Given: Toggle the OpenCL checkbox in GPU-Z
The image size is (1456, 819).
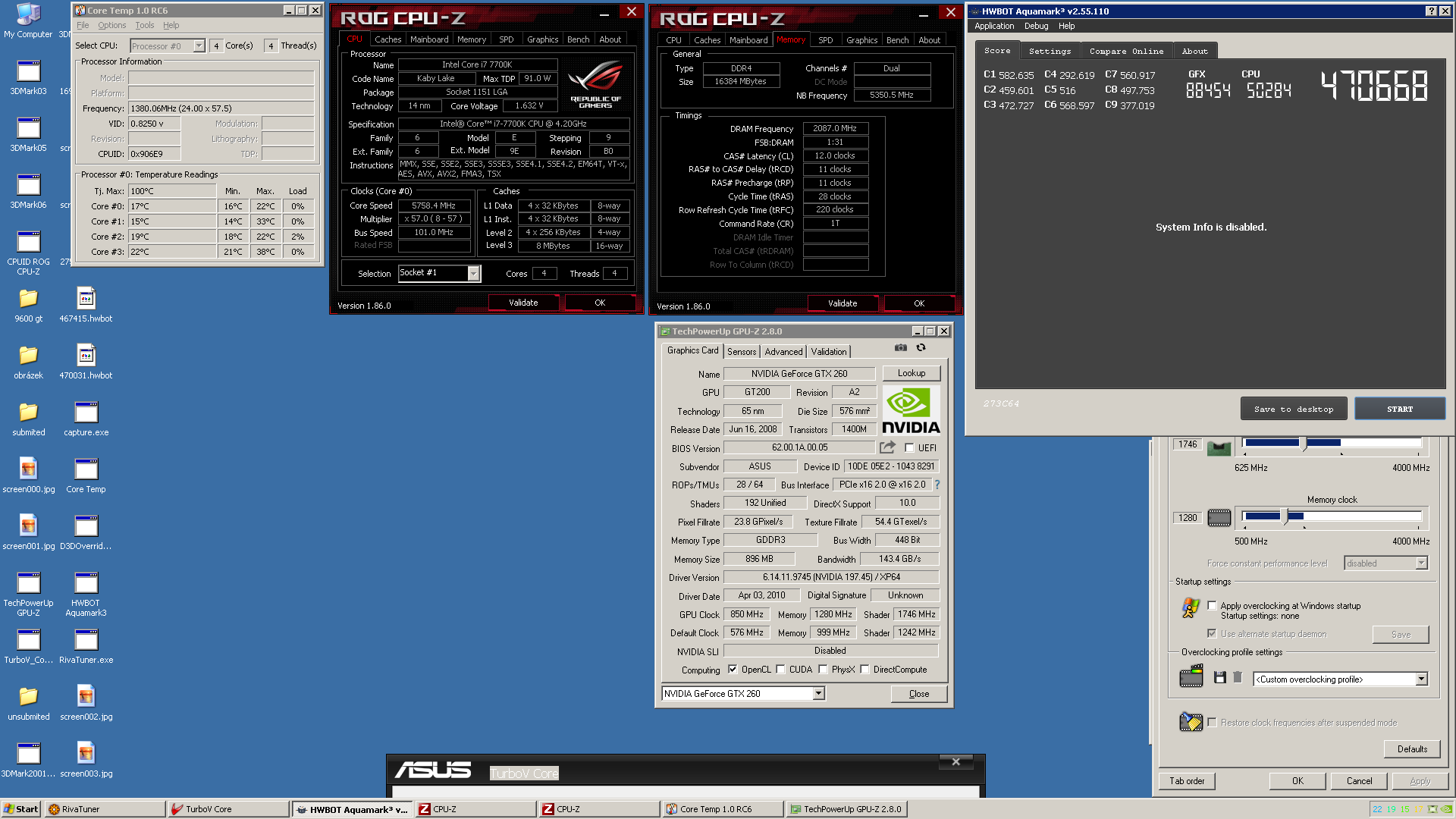Looking at the screenshot, I should tap(733, 670).
